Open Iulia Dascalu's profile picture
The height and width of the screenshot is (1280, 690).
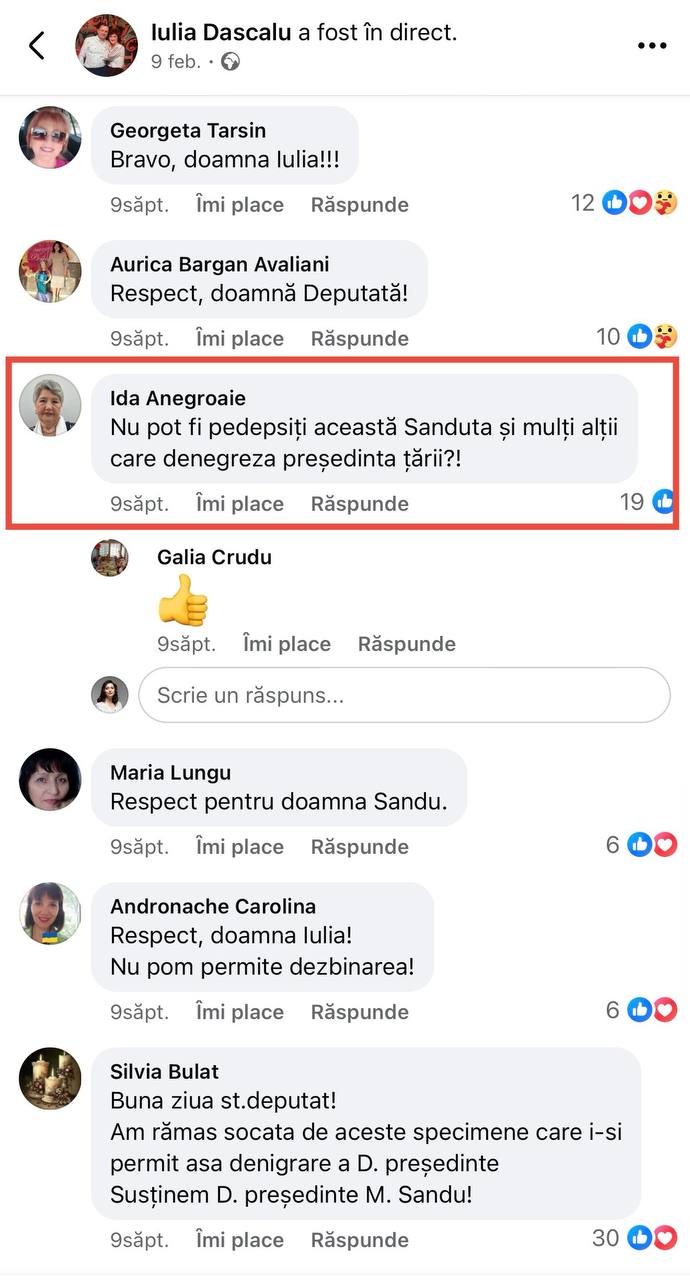[107, 46]
